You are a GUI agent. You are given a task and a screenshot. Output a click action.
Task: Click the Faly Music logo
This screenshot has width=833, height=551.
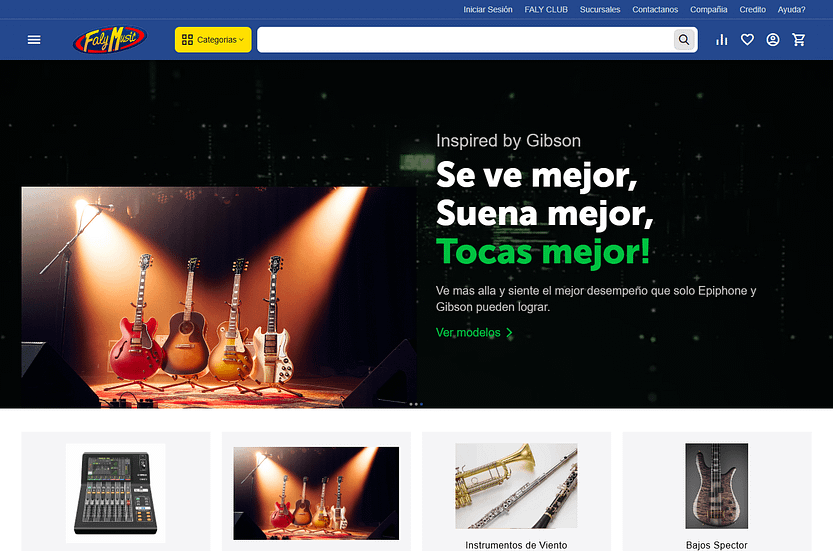pos(110,40)
